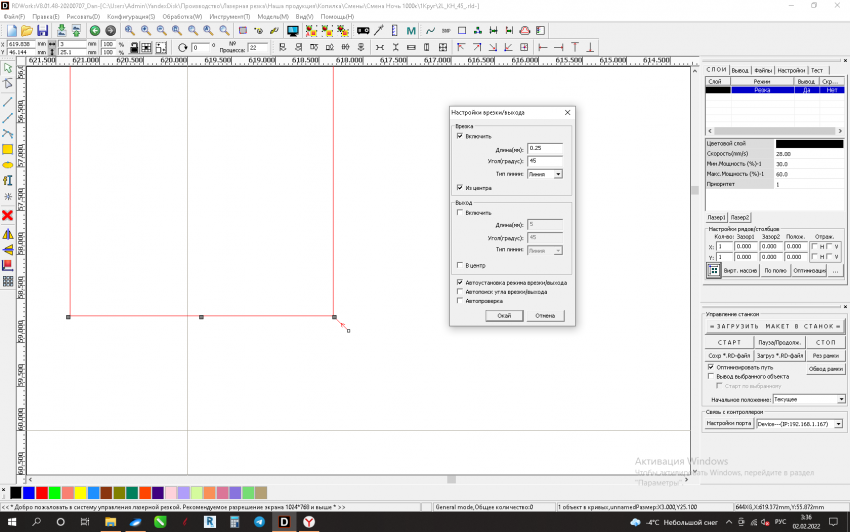Screen dimensions: 850x532
Task: Pick the red swatch in bottom palette
Action: (42, 492)
